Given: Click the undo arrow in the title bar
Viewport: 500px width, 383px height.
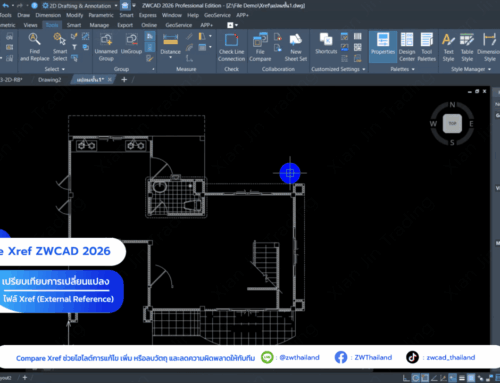Looking at the screenshot, I should click(6, 6).
